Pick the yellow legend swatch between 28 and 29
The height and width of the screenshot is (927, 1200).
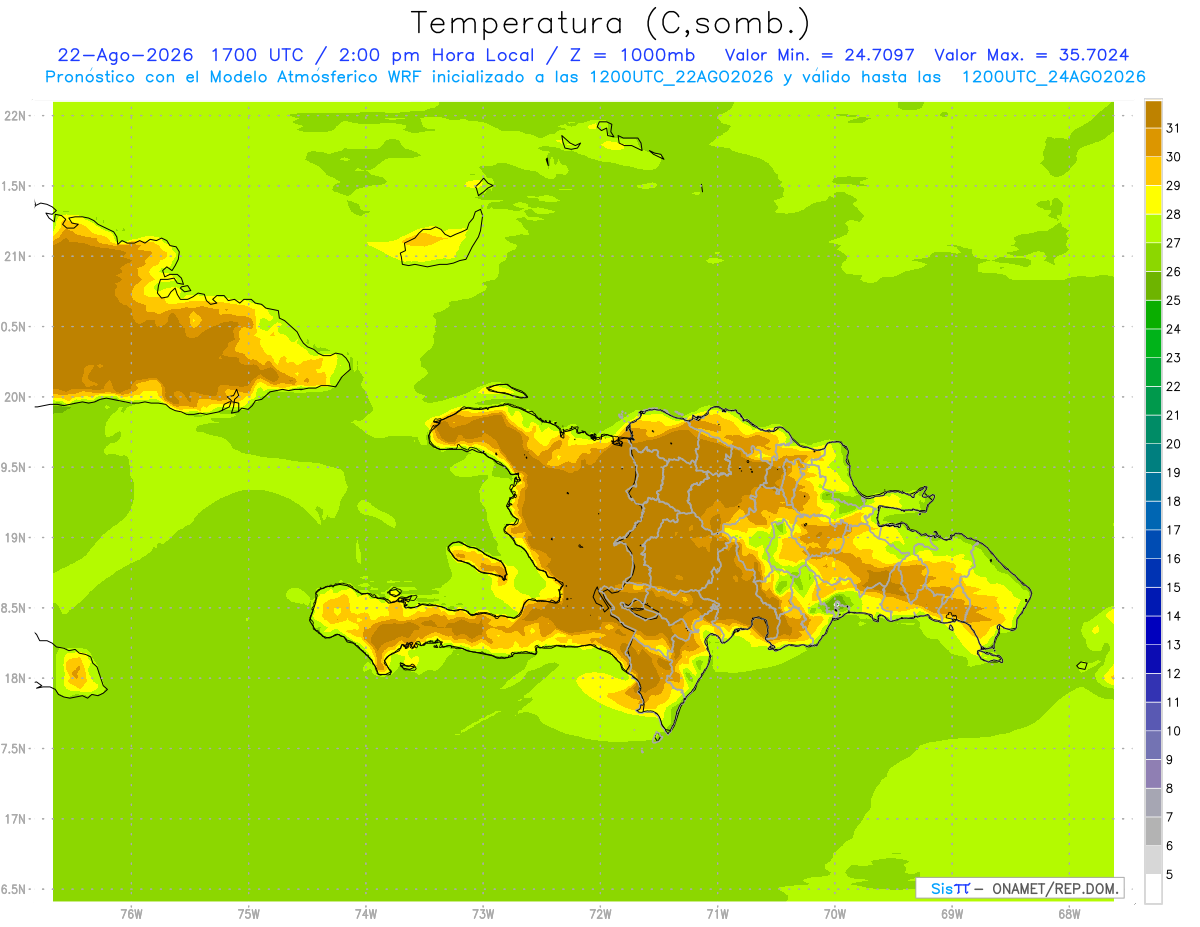pos(1153,200)
